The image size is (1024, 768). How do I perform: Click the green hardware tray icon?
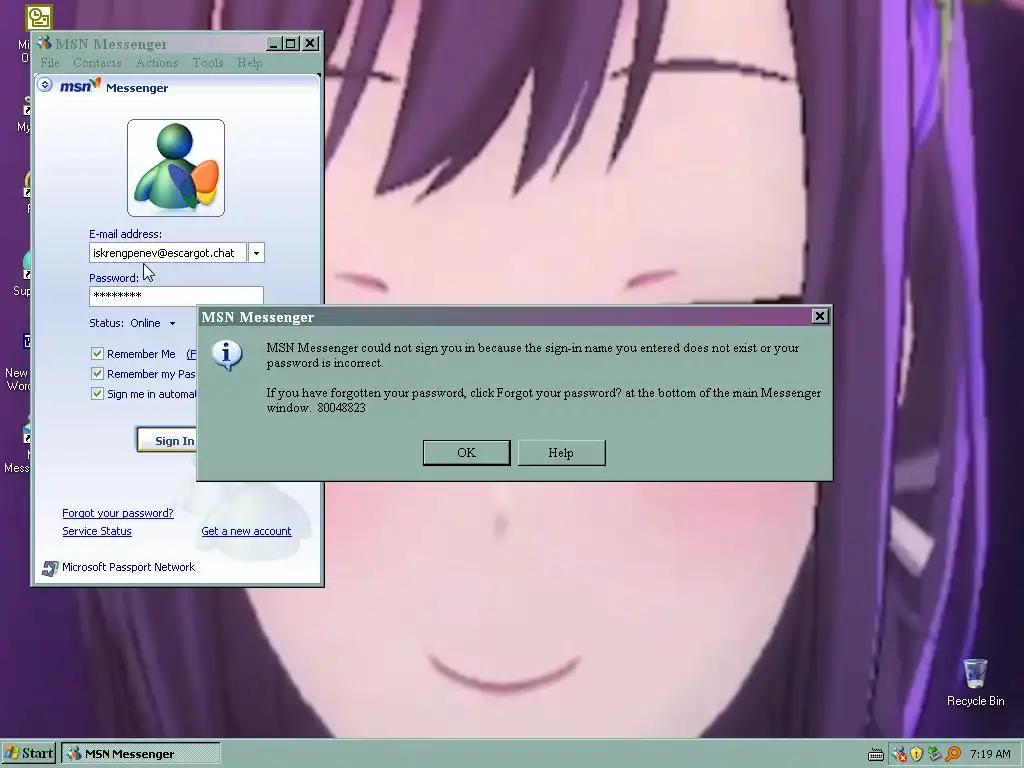[x=934, y=754]
